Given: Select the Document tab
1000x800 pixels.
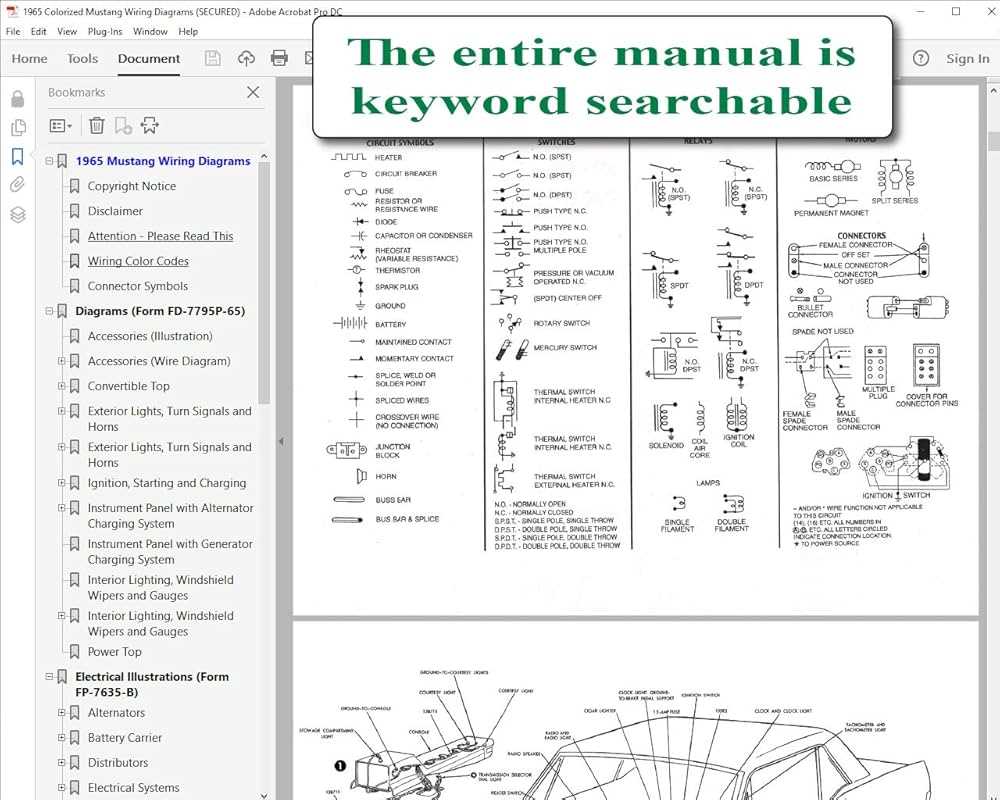Looking at the screenshot, I should coord(149,59).
